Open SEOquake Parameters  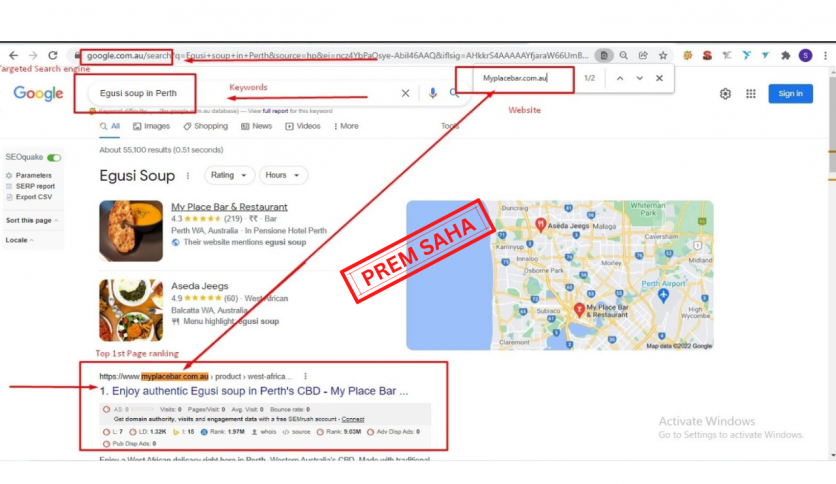click(34, 175)
